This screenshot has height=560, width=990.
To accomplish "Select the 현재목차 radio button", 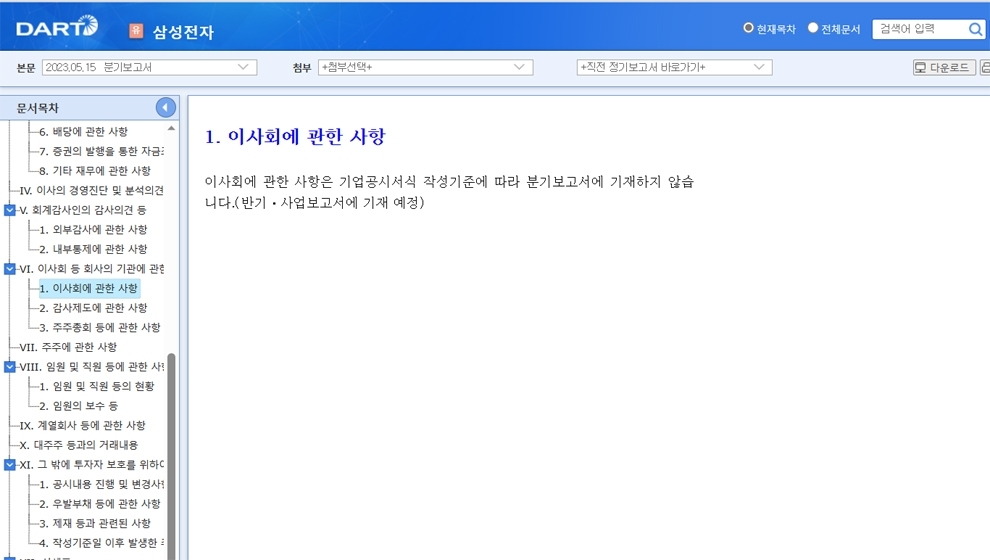I will pos(748,29).
